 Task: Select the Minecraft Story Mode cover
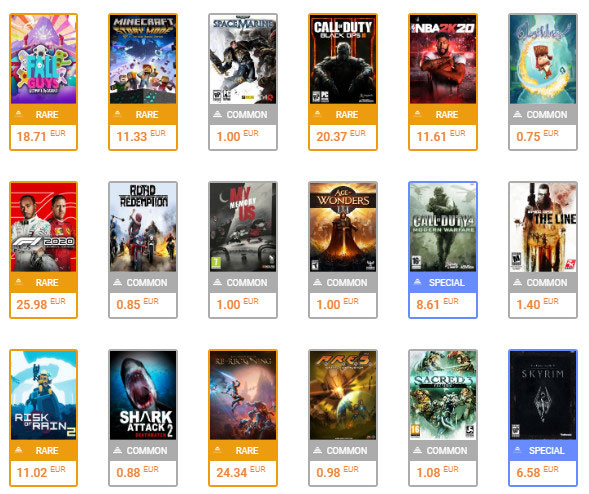coord(143,59)
